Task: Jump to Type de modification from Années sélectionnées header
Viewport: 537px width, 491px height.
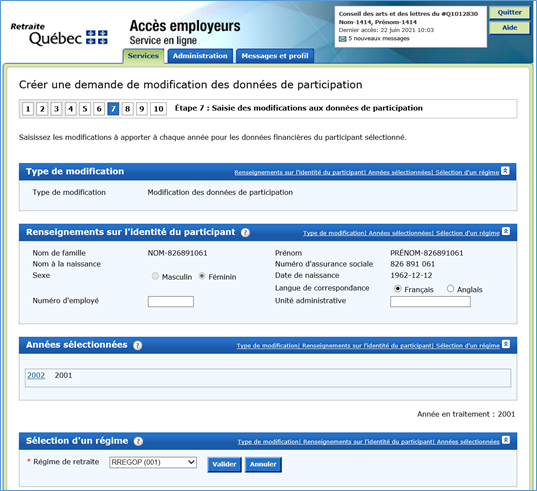Action: pyautogui.click(x=268, y=346)
